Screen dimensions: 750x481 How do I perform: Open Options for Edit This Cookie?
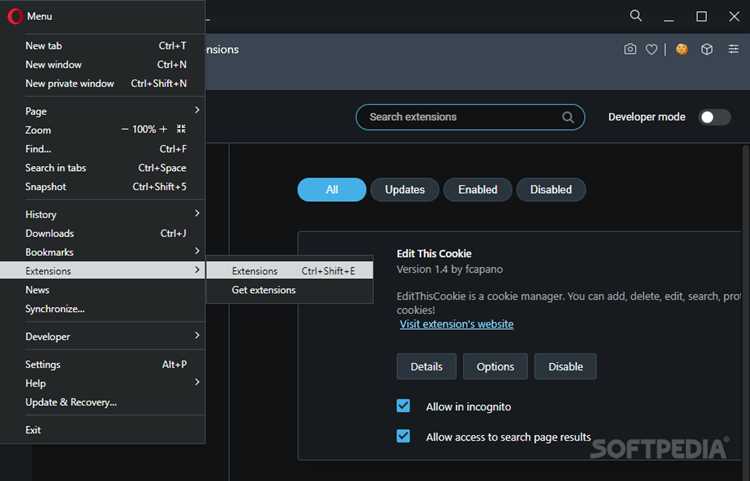(495, 367)
